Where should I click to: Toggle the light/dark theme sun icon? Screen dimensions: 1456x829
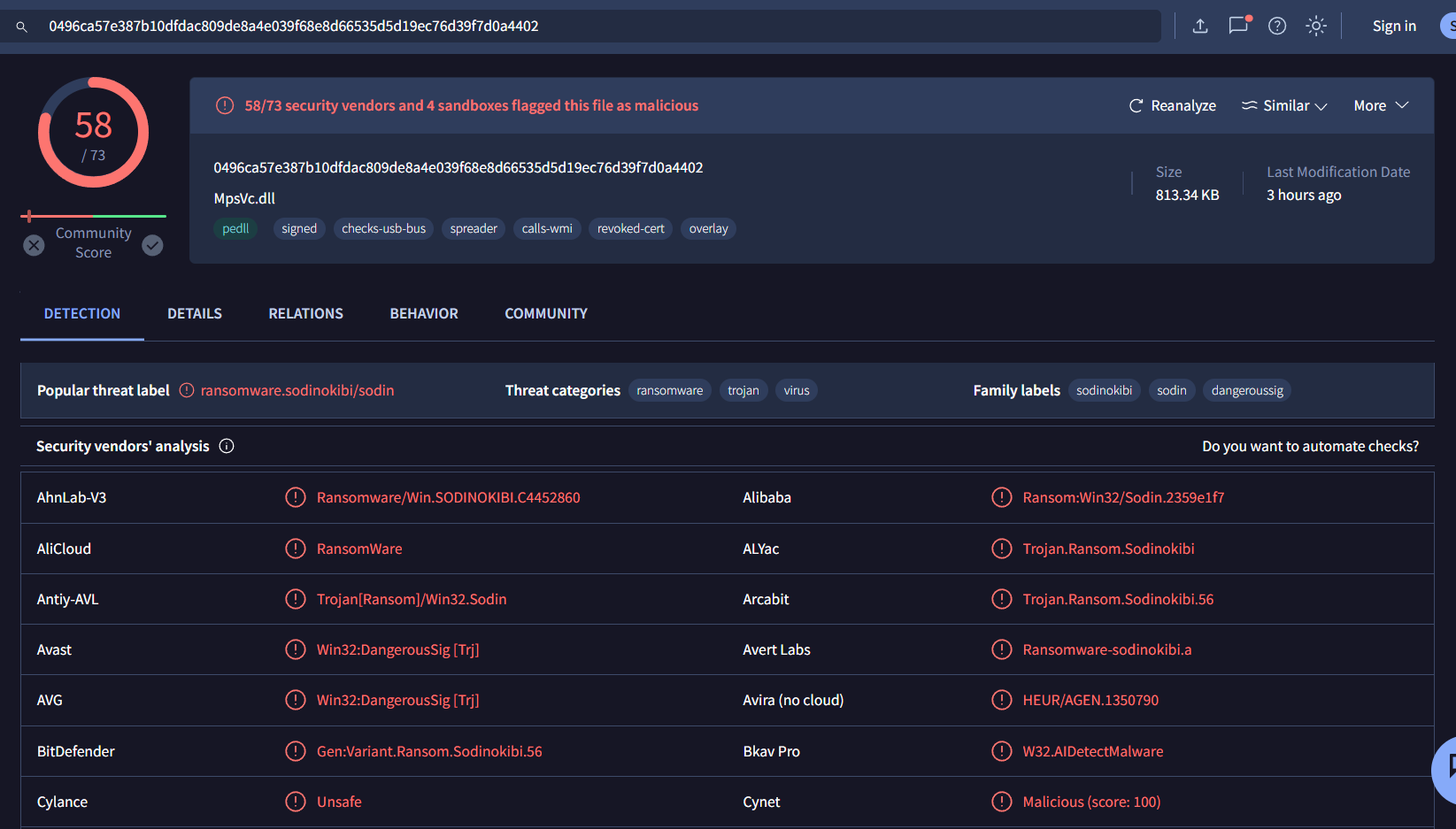[1316, 26]
